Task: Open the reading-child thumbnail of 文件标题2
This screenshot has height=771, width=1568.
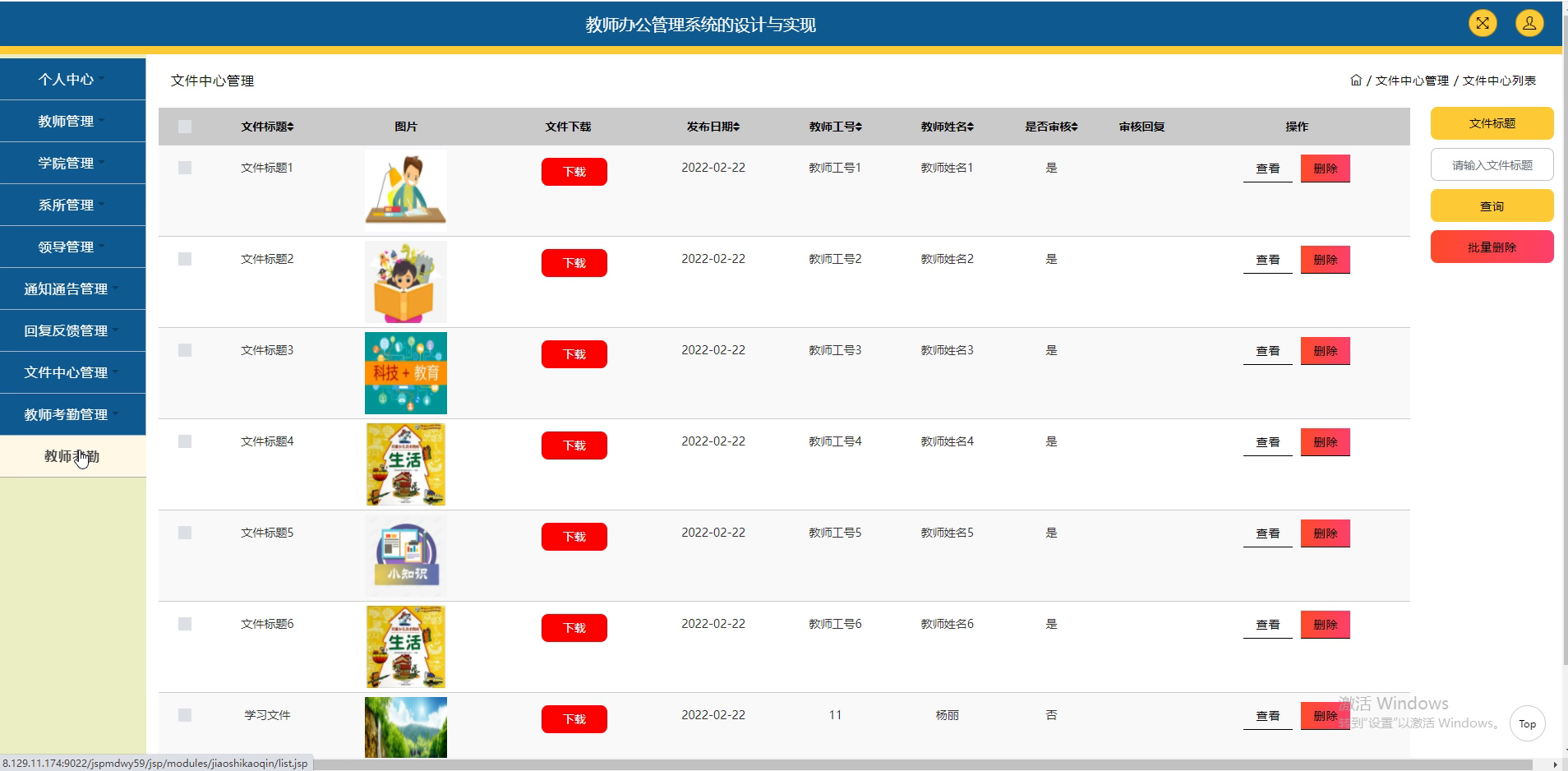Action: (x=406, y=282)
